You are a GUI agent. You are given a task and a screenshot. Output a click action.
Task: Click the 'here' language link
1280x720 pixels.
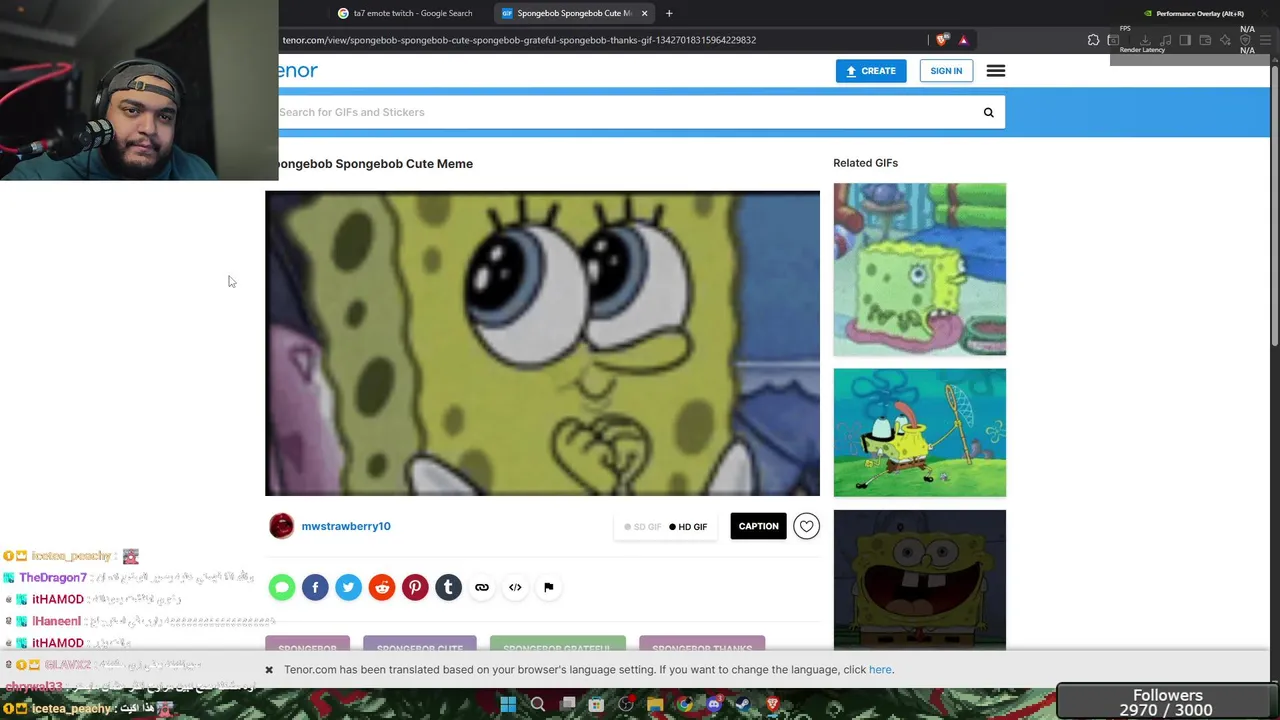(880, 670)
